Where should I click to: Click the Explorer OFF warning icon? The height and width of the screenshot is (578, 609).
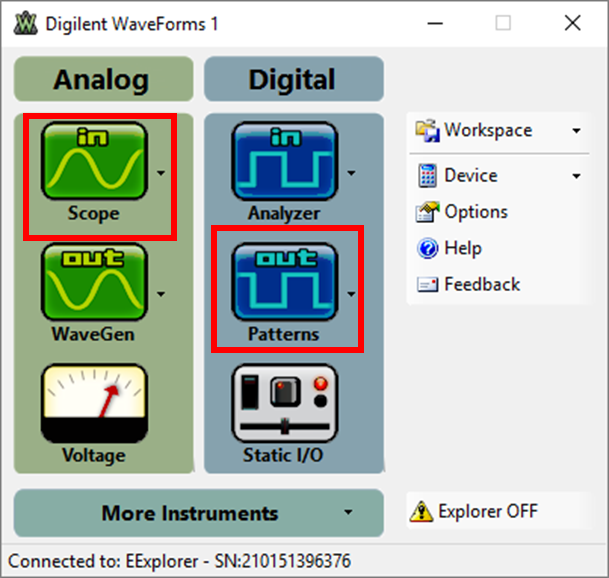pyautogui.click(x=421, y=512)
